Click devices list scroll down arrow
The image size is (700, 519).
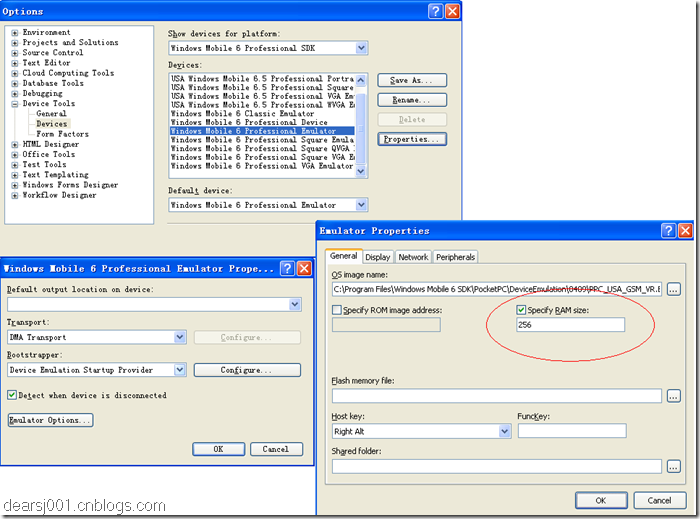[x=361, y=170]
